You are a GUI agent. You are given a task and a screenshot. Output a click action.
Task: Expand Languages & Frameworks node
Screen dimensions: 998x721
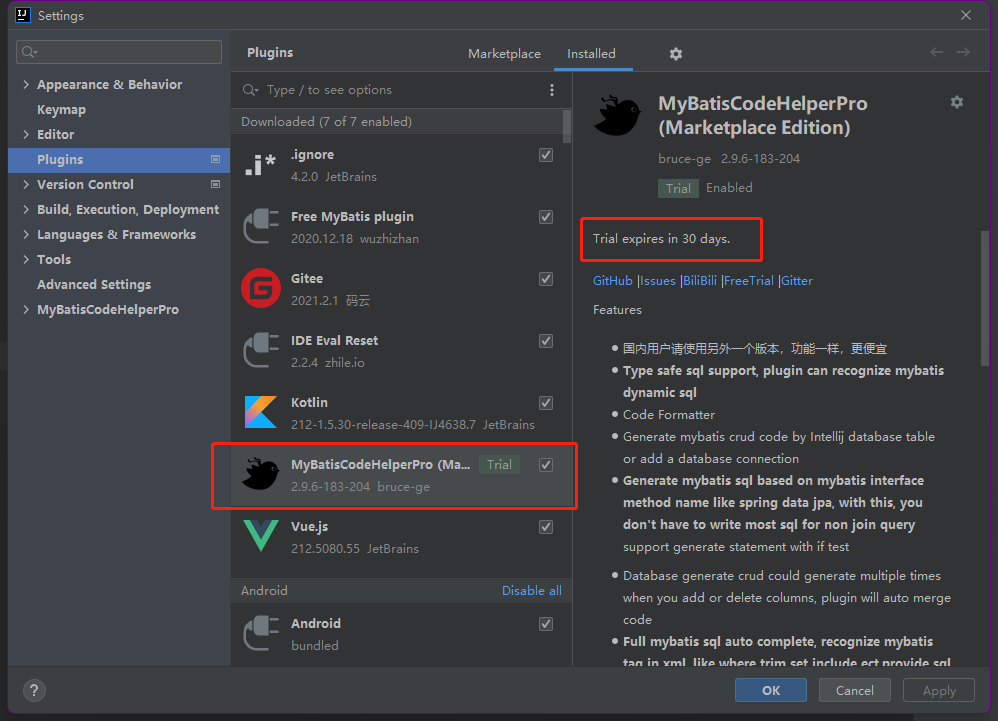tap(26, 234)
